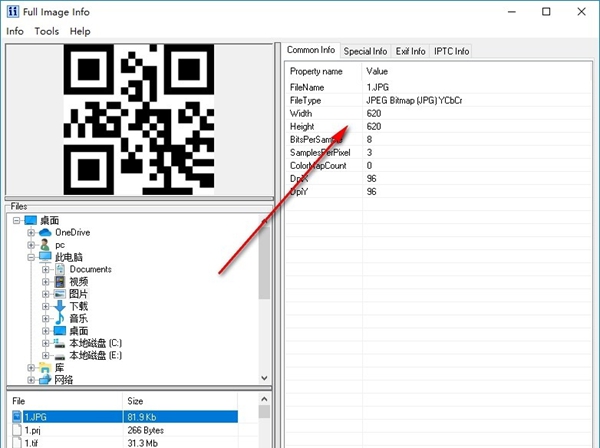Switch to the Special Info tab
600x448 pixels.
pyautogui.click(x=365, y=51)
